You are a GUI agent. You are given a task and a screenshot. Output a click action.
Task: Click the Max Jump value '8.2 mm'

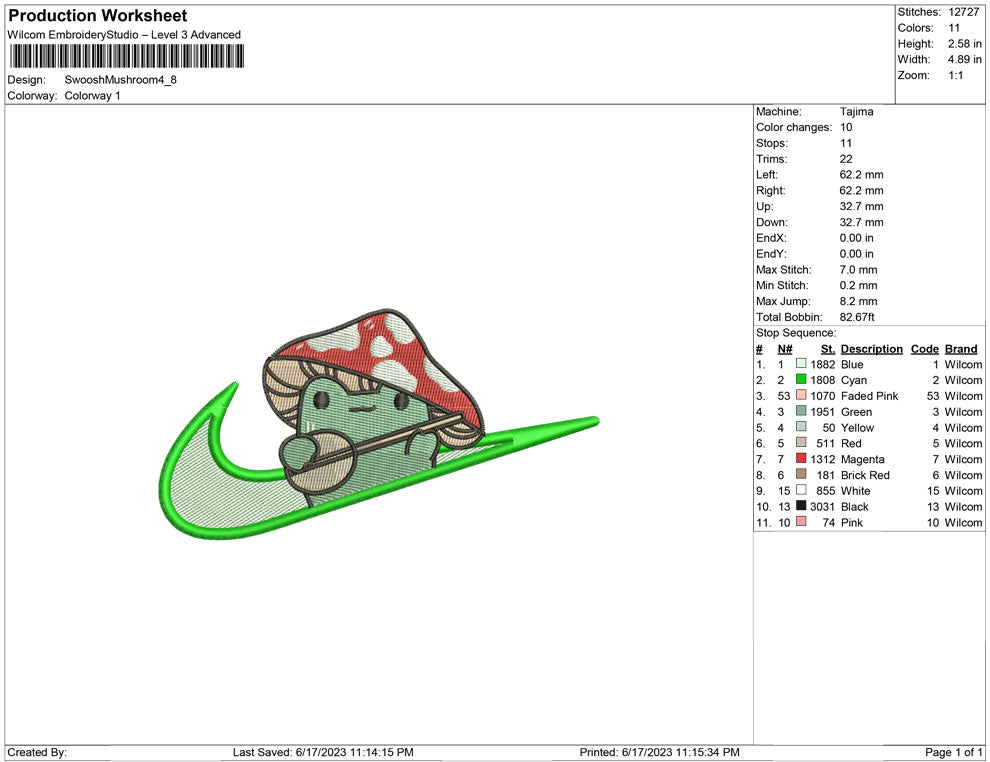(859, 301)
